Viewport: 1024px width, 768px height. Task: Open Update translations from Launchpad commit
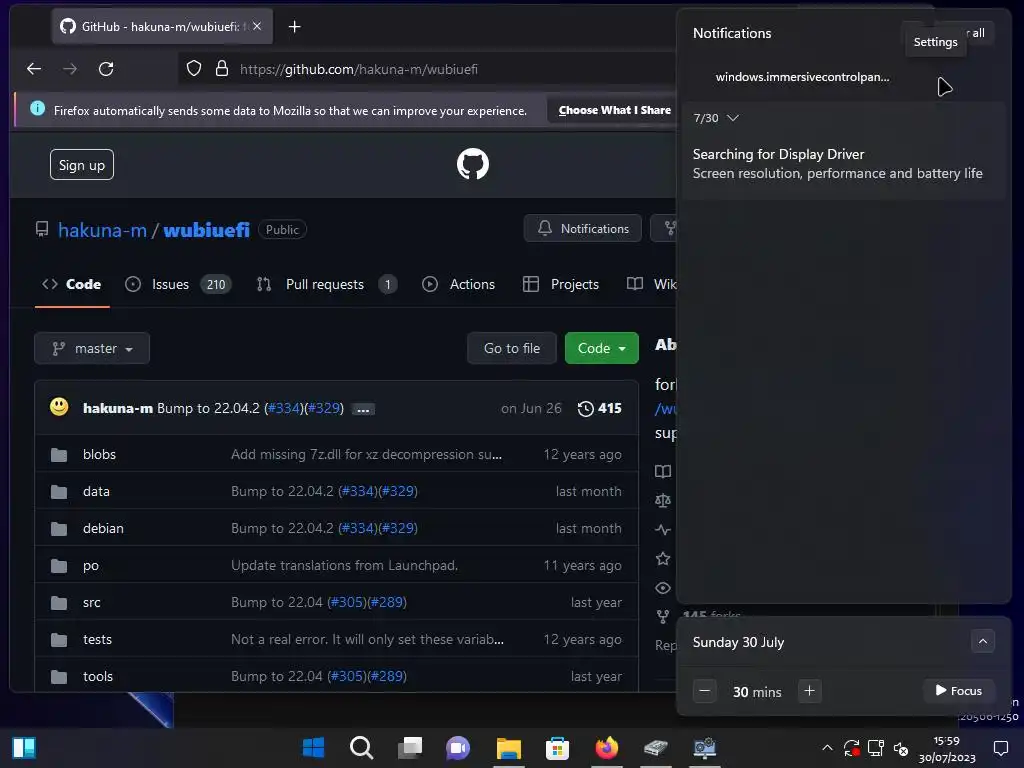click(344, 566)
